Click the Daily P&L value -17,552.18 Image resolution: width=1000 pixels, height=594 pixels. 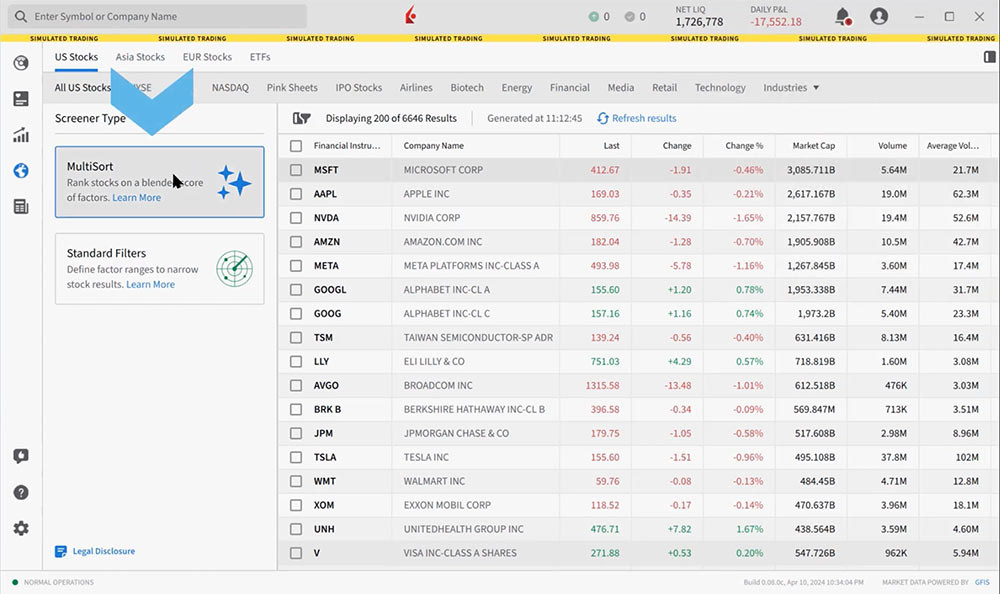click(x=776, y=22)
